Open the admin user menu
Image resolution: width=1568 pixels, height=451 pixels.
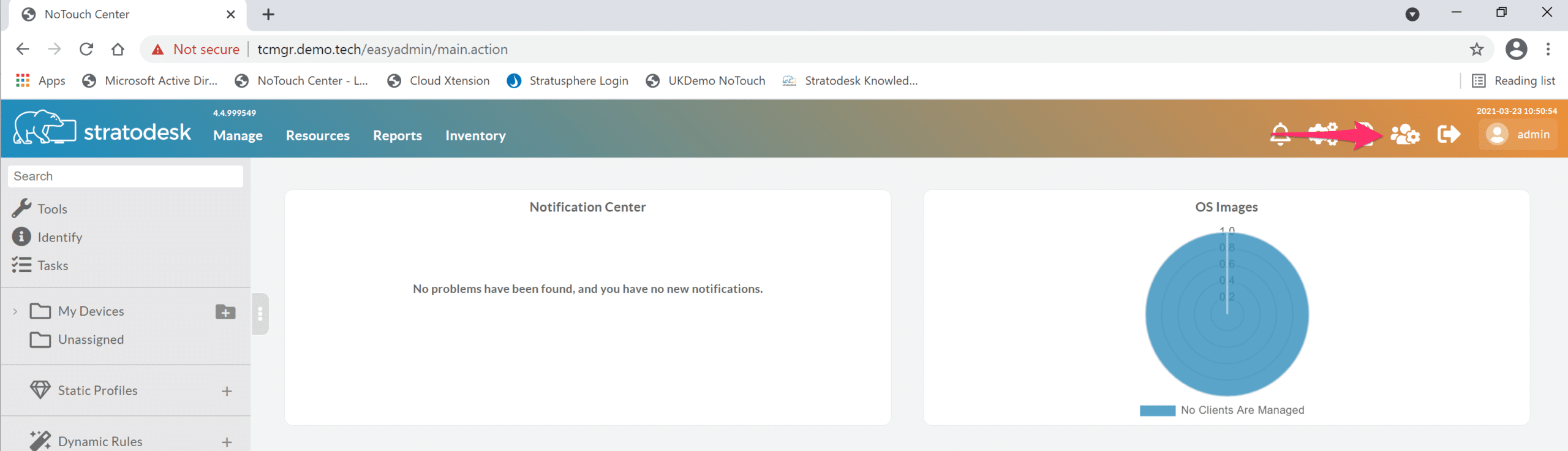[x=1518, y=134]
